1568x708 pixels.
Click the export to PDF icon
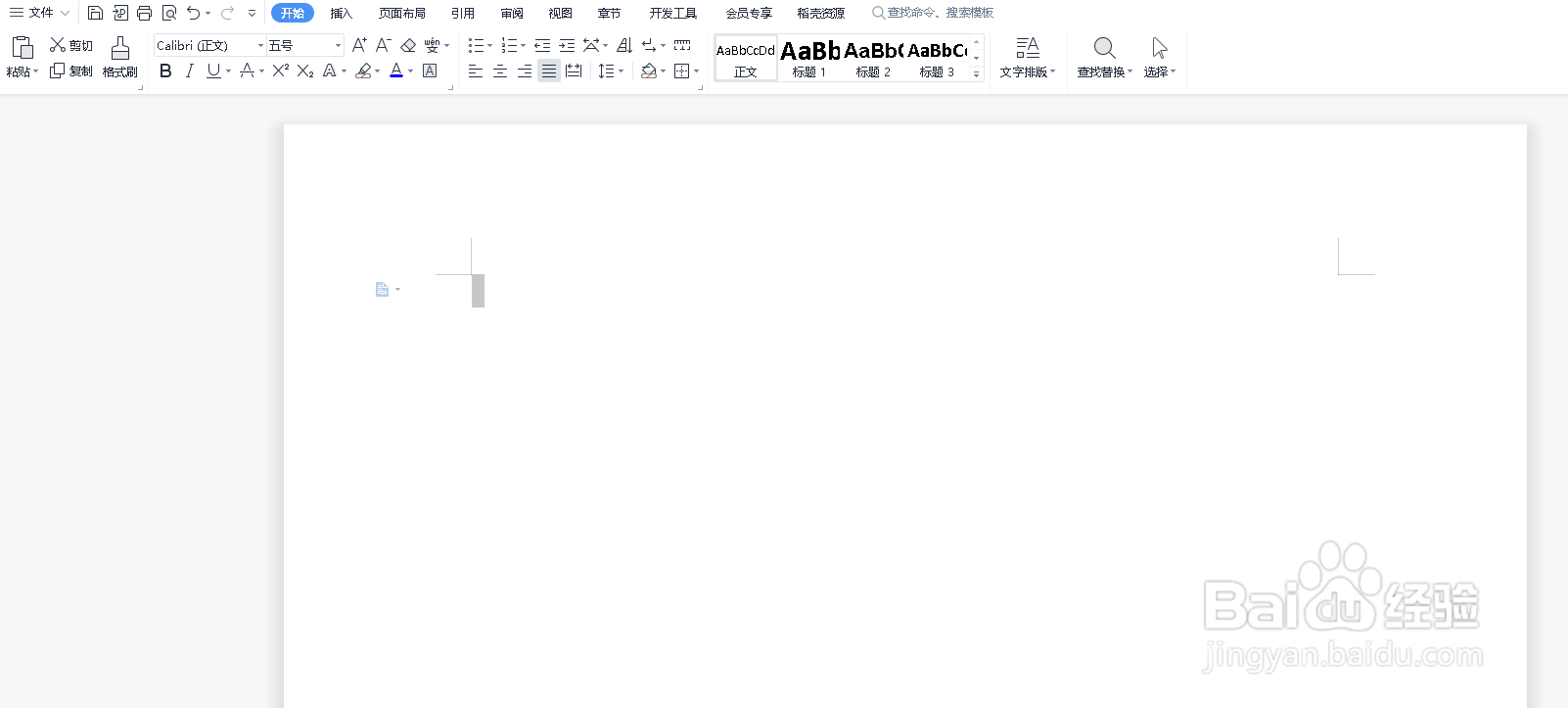pos(120,13)
